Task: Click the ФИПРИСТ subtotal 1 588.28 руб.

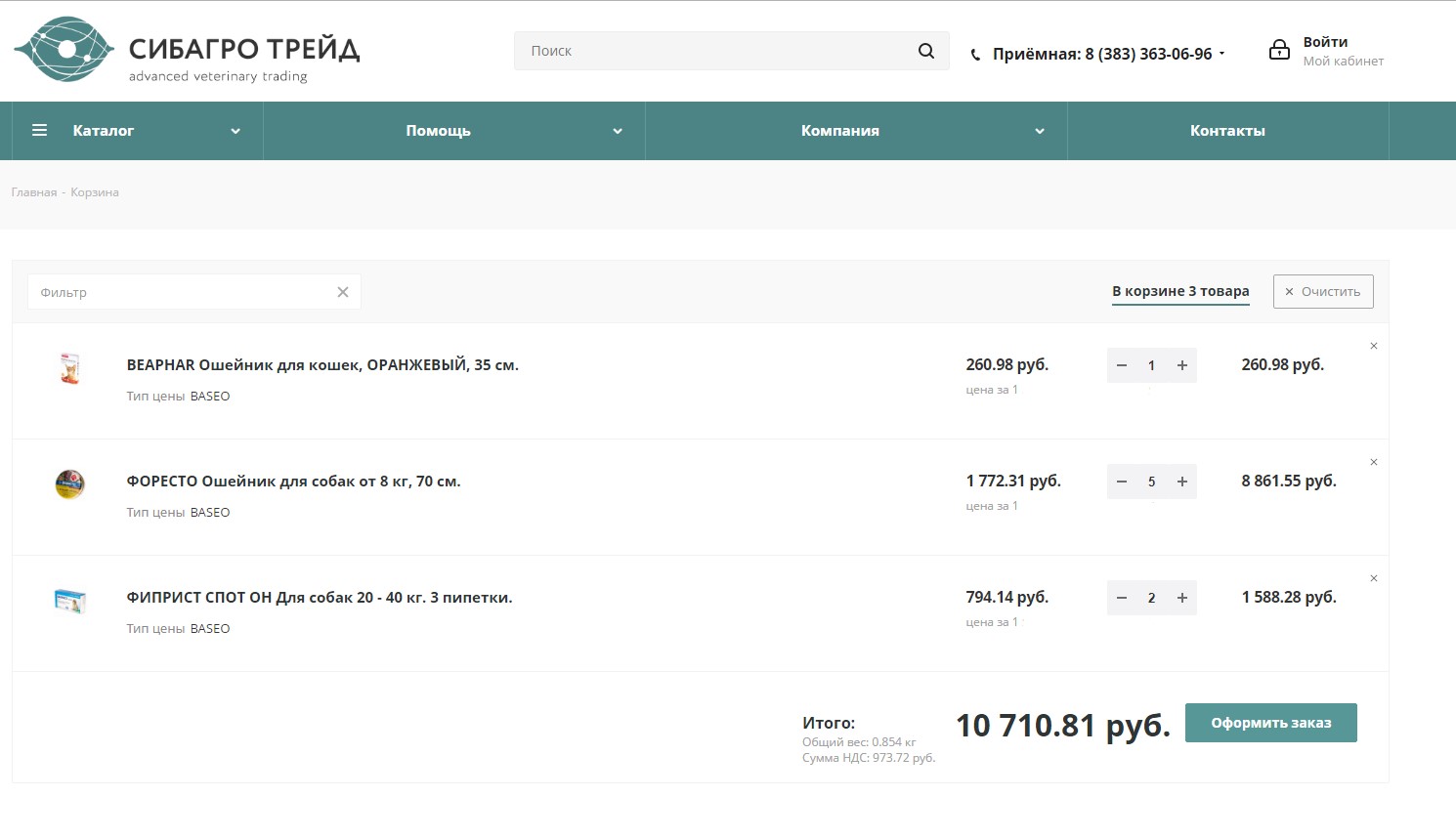Action: click(x=1289, y=597)
